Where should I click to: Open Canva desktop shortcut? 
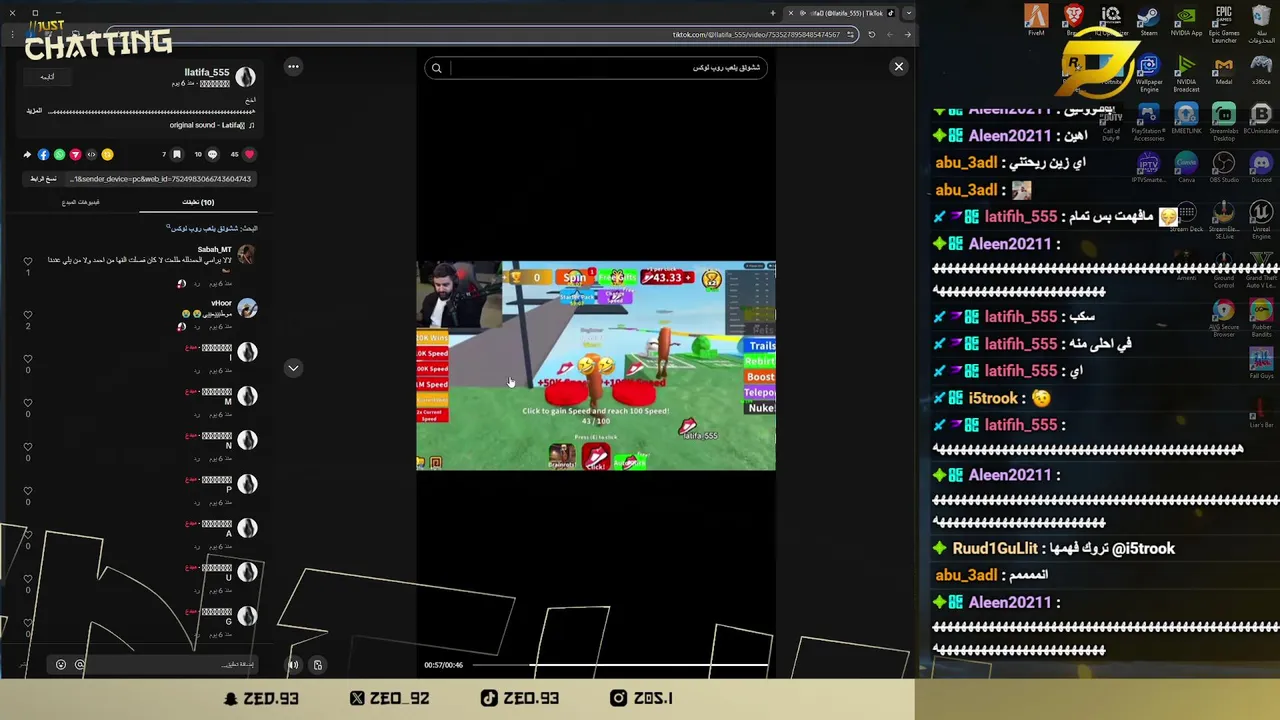tap(1186, 166)
